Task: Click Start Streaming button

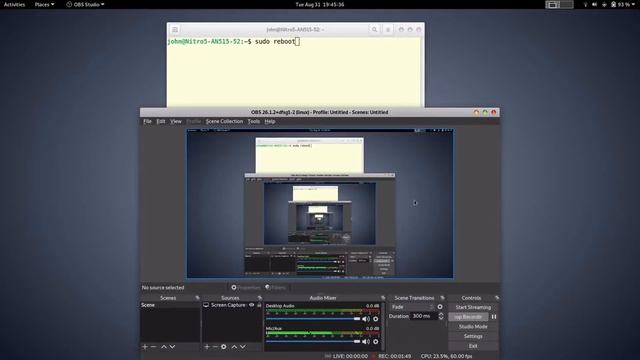Action: (x=473, y=307)
